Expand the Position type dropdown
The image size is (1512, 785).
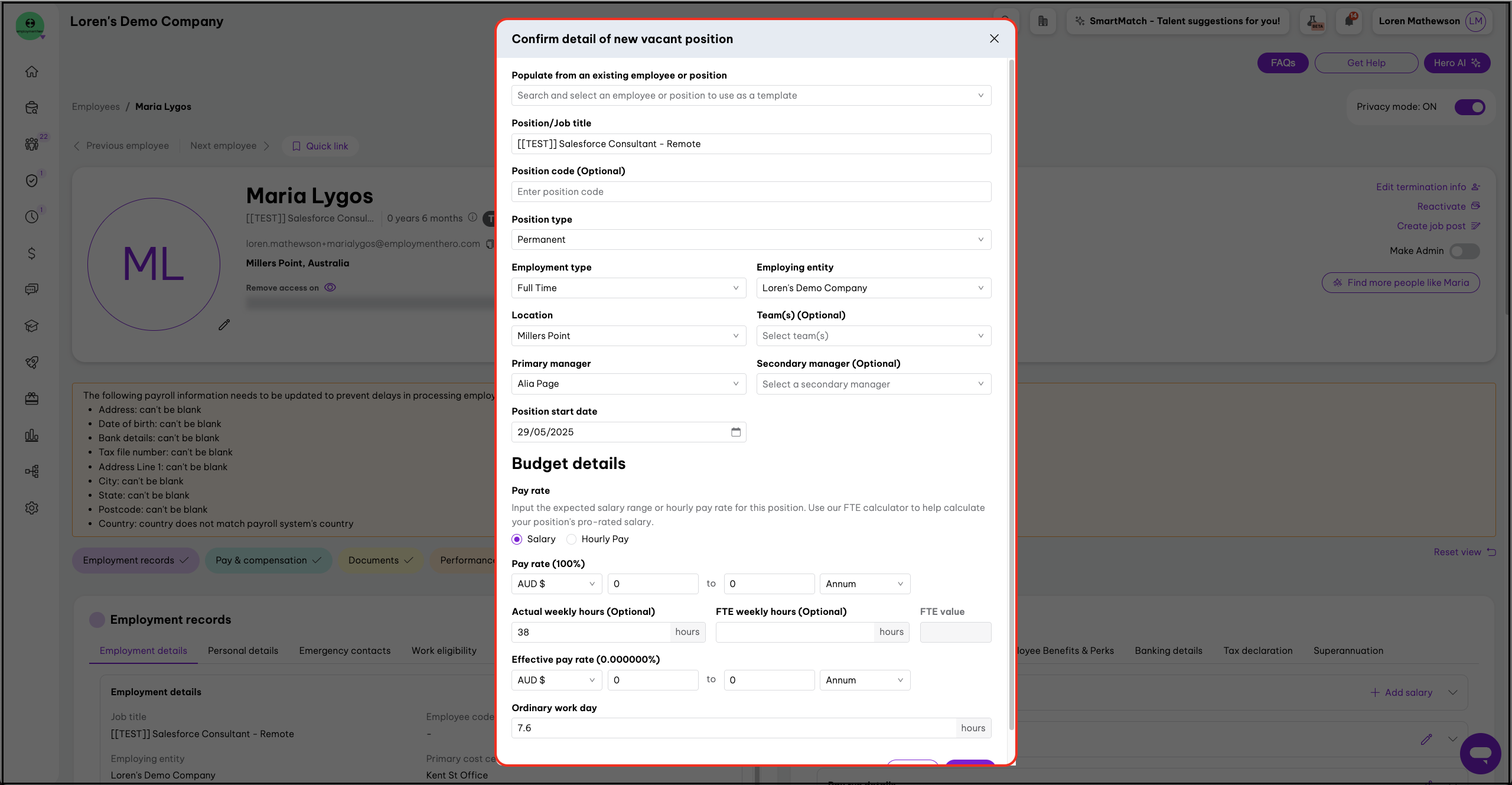tap(751, 240)
